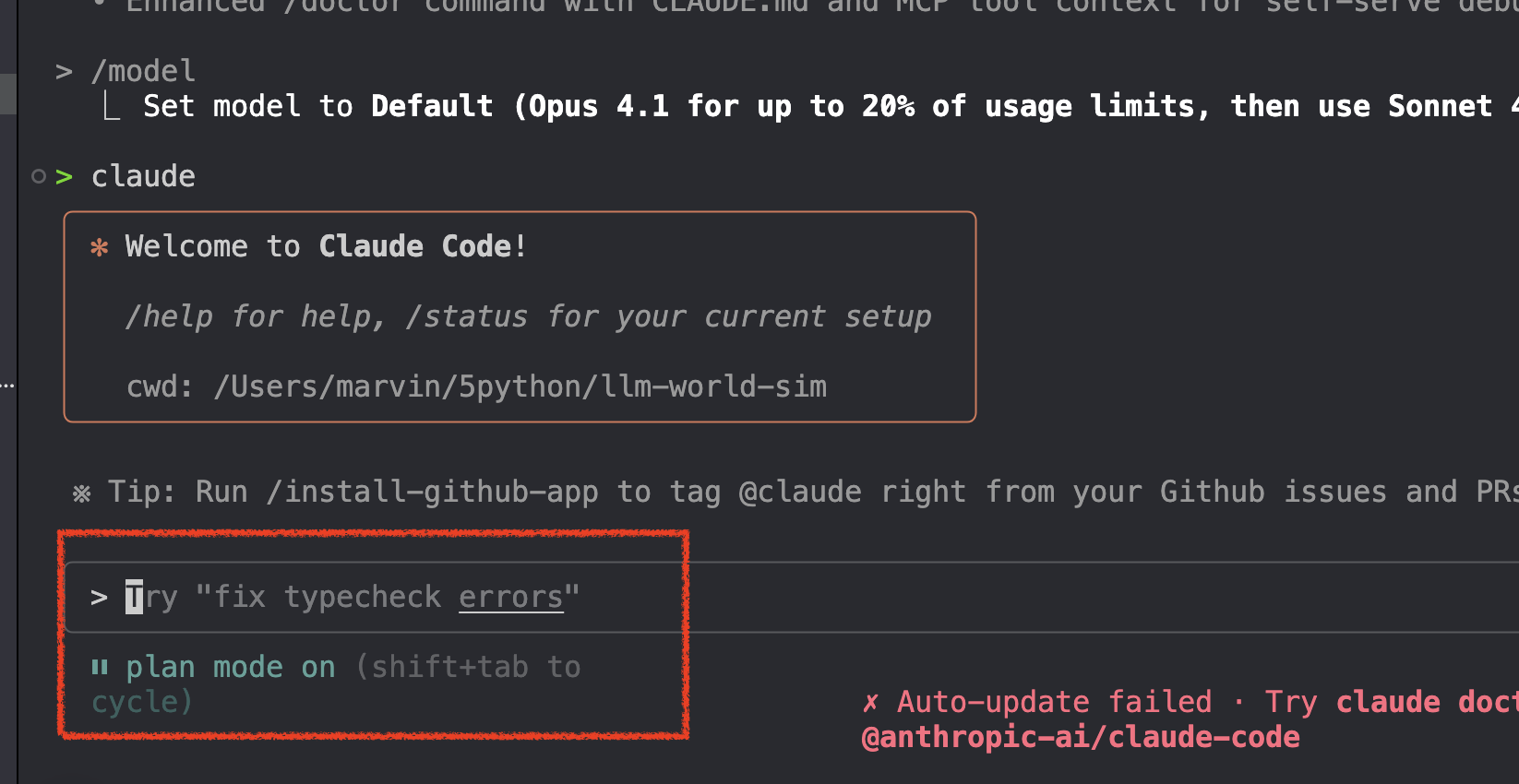Click the orange Claude asterisk icon in the welcome box
1519x784 pixels.
click(x=100, y=247)
